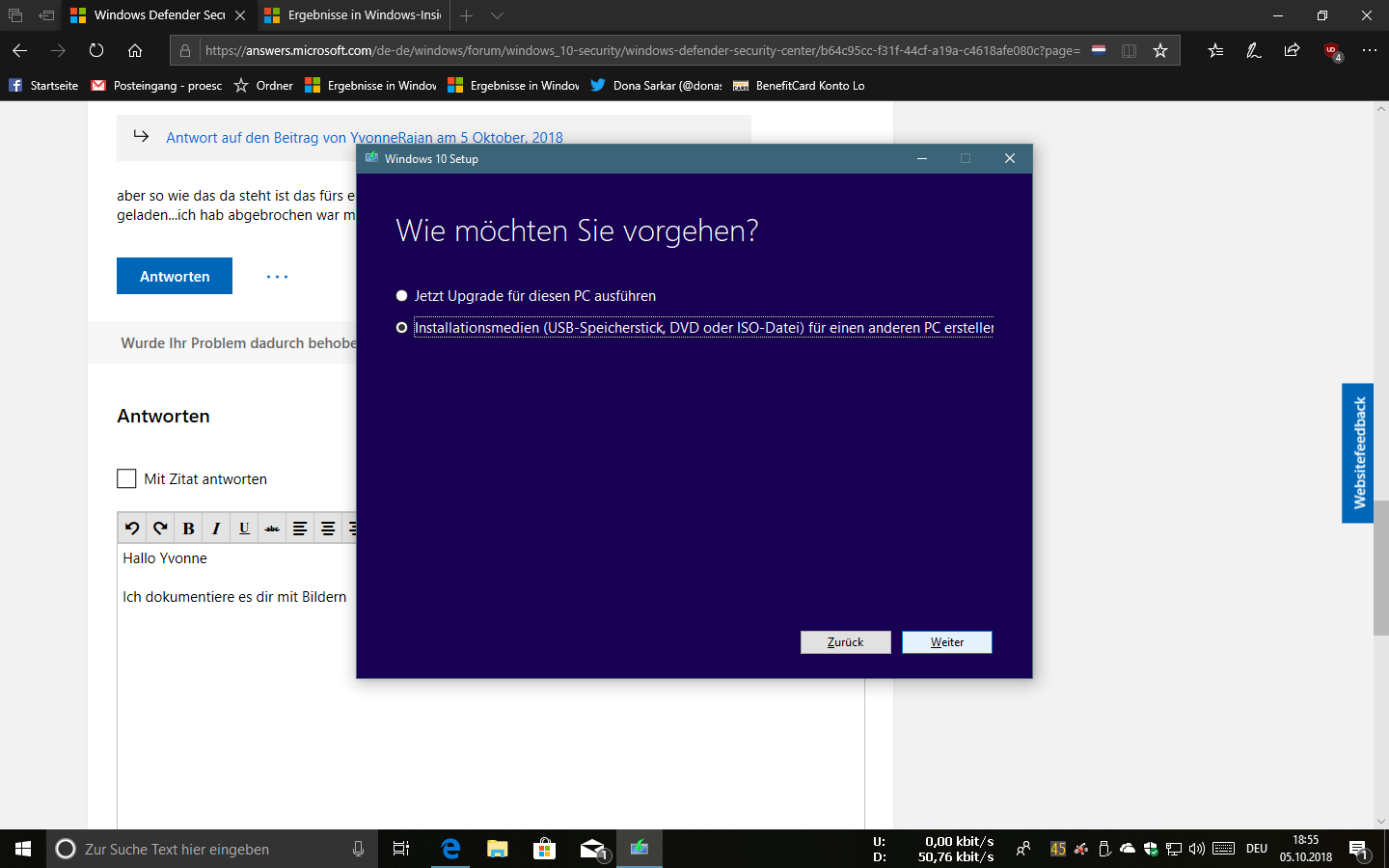The width and height of the screenshot is (1389, 868).
Task: Open Microsoft Store from taskbar
Action: [x=544, y=849]
